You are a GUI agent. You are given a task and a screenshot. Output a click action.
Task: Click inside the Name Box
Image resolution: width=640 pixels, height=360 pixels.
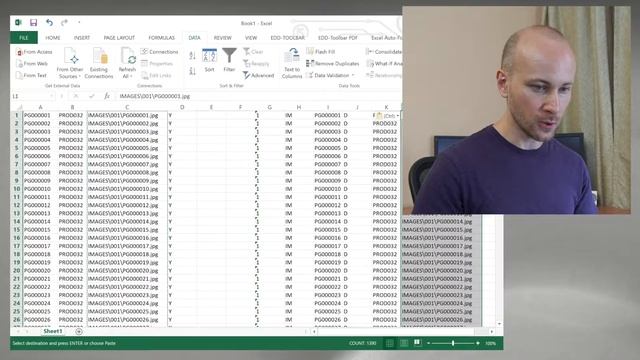pos(29,96)
